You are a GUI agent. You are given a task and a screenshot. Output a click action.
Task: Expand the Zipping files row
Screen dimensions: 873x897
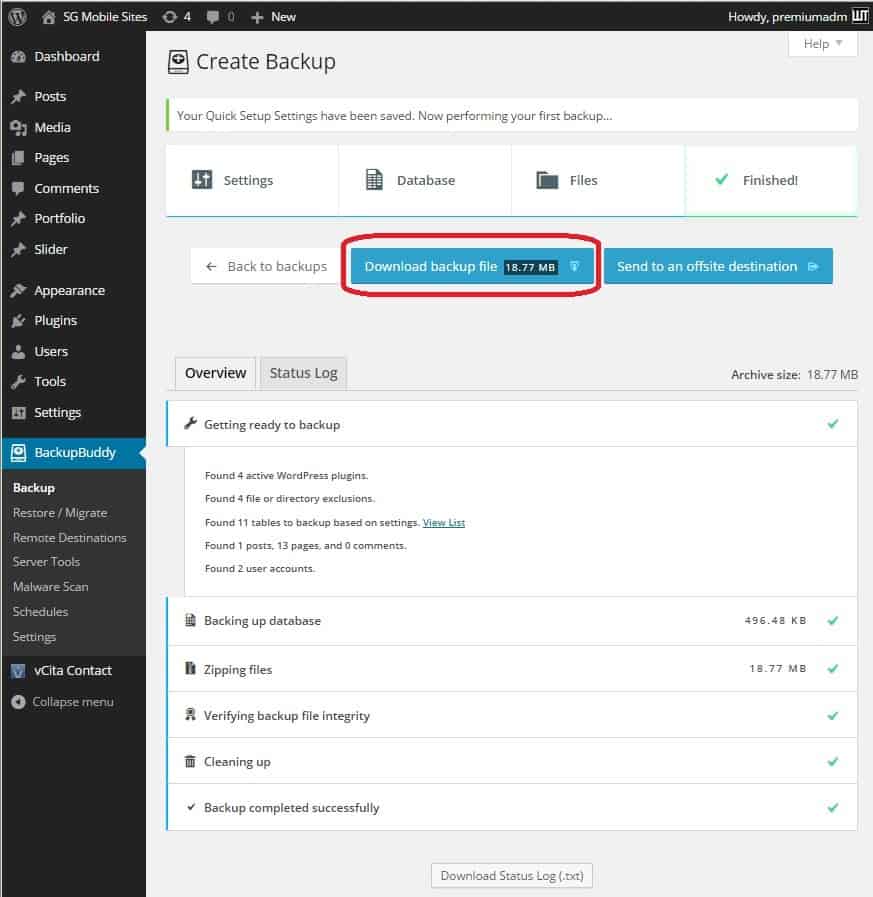pos(512,669)
